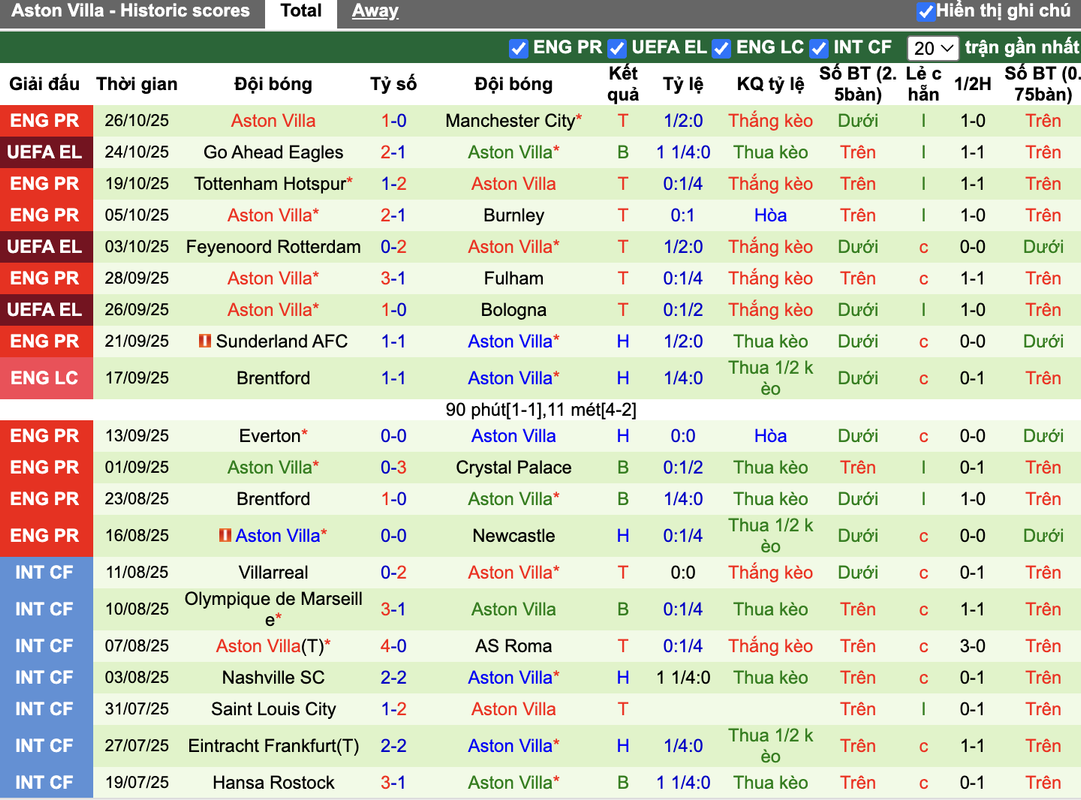This screenshot has width=1081, height=800.
Task: Click the penalty note 90 phút[1-1],11 mét[4-2]
Action: point(540,410)
